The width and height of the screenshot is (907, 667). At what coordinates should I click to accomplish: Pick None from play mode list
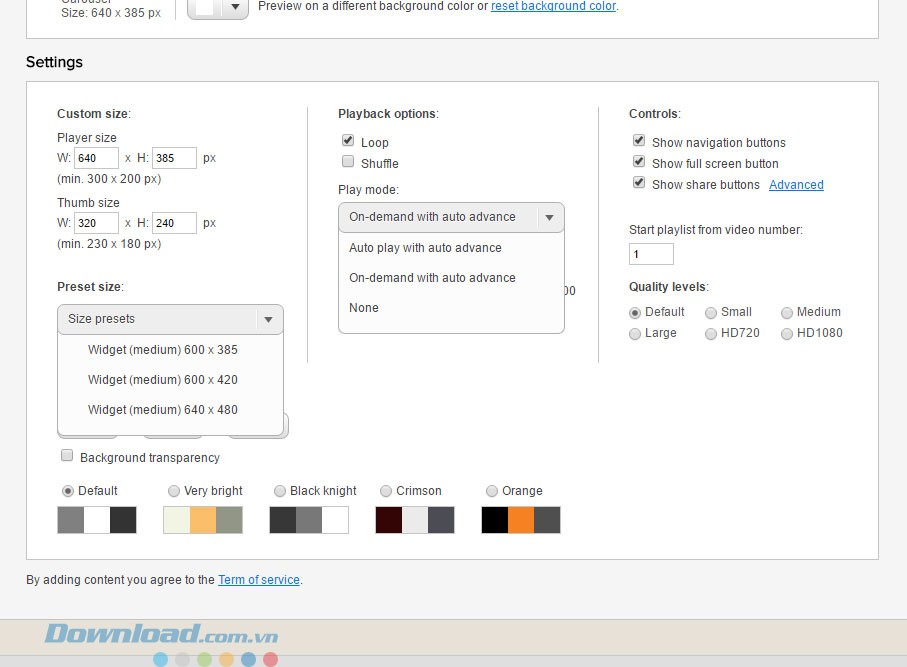tap(364, 308)
